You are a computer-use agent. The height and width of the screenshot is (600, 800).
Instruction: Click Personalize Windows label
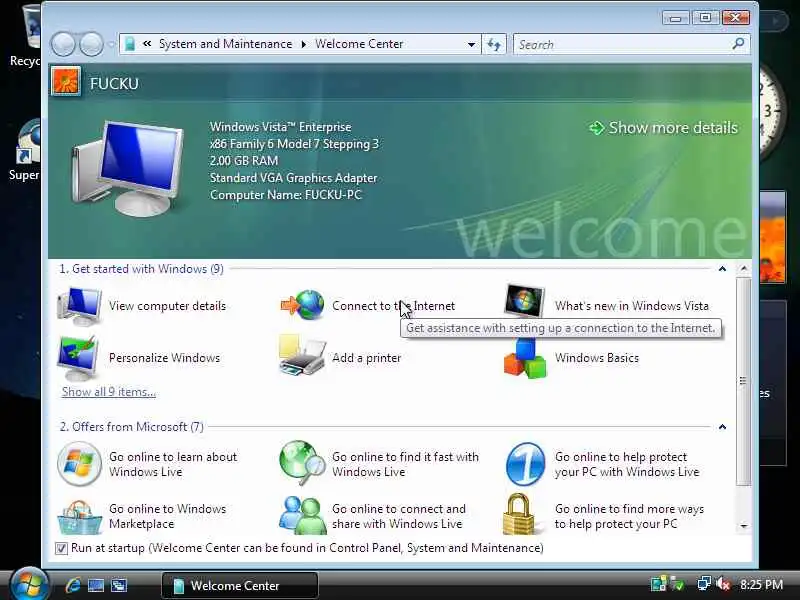point(164,358)
